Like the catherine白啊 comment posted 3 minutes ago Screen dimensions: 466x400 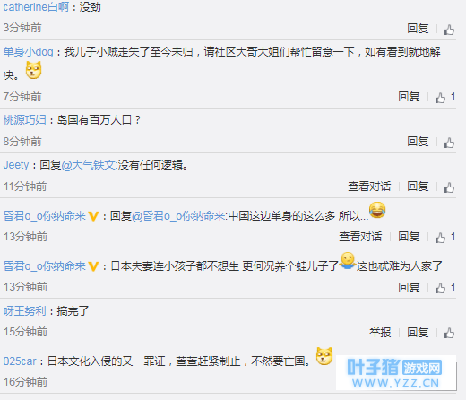tap(449, 29)
